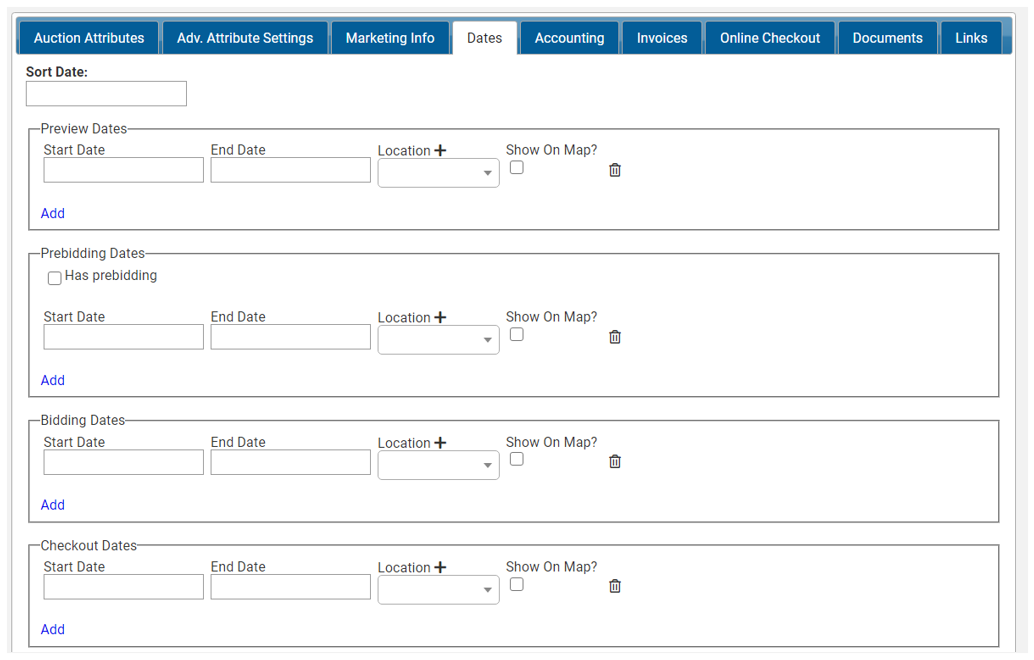
Task: Click the add Location plus icon under Preview Dates
Action: pyautogui.click(x=441, y=149)
